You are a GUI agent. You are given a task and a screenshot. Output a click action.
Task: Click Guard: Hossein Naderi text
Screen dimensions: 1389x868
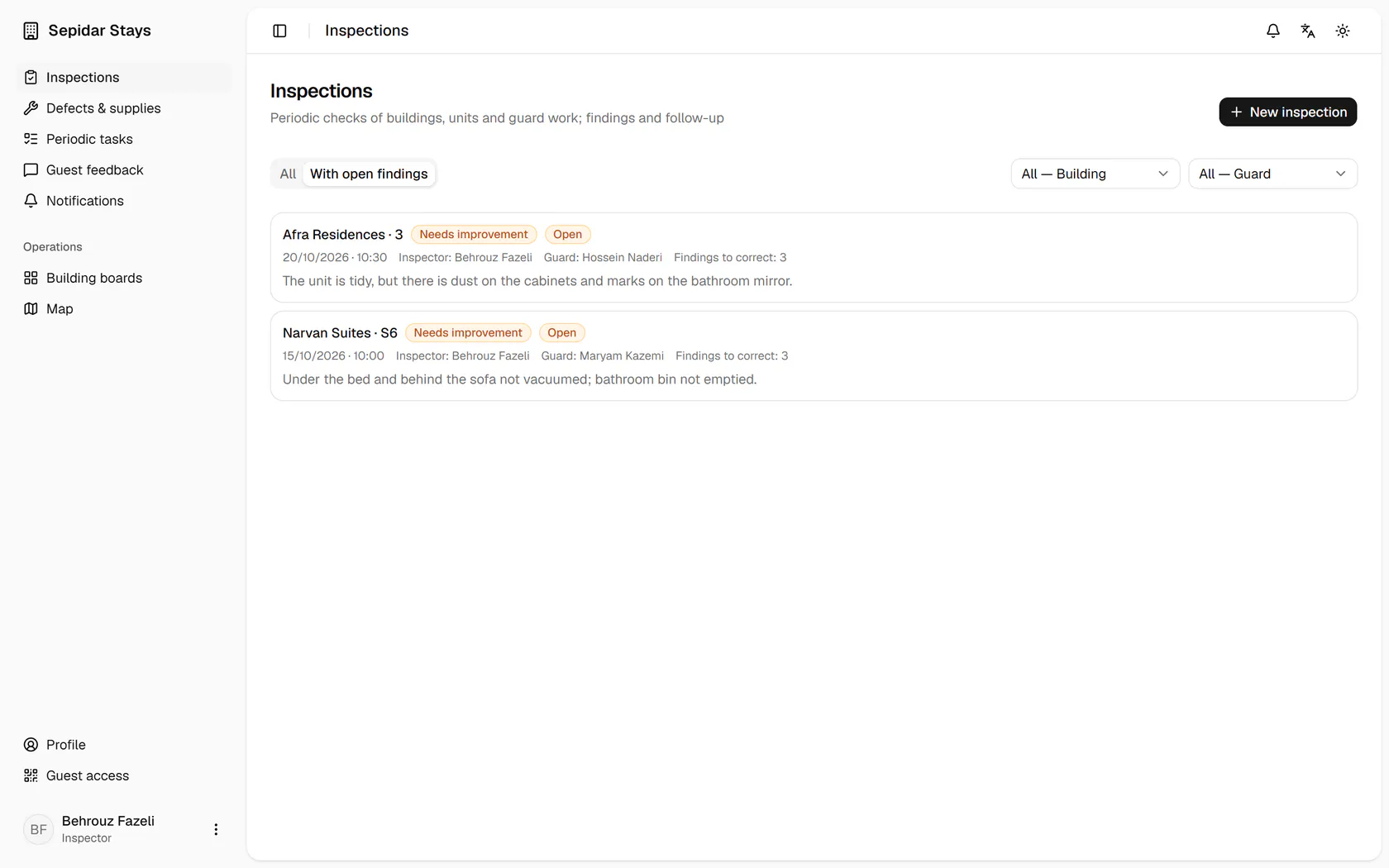[603, 257]
